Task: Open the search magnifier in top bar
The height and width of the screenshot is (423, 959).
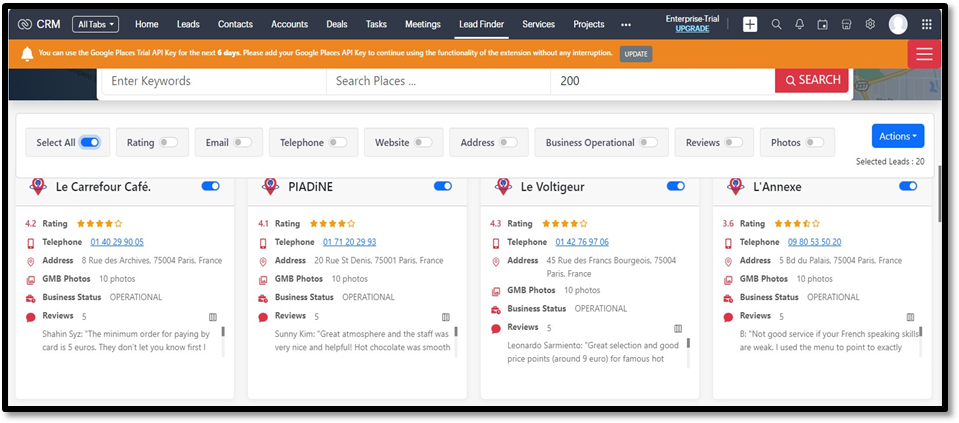Action: (776, 24)
